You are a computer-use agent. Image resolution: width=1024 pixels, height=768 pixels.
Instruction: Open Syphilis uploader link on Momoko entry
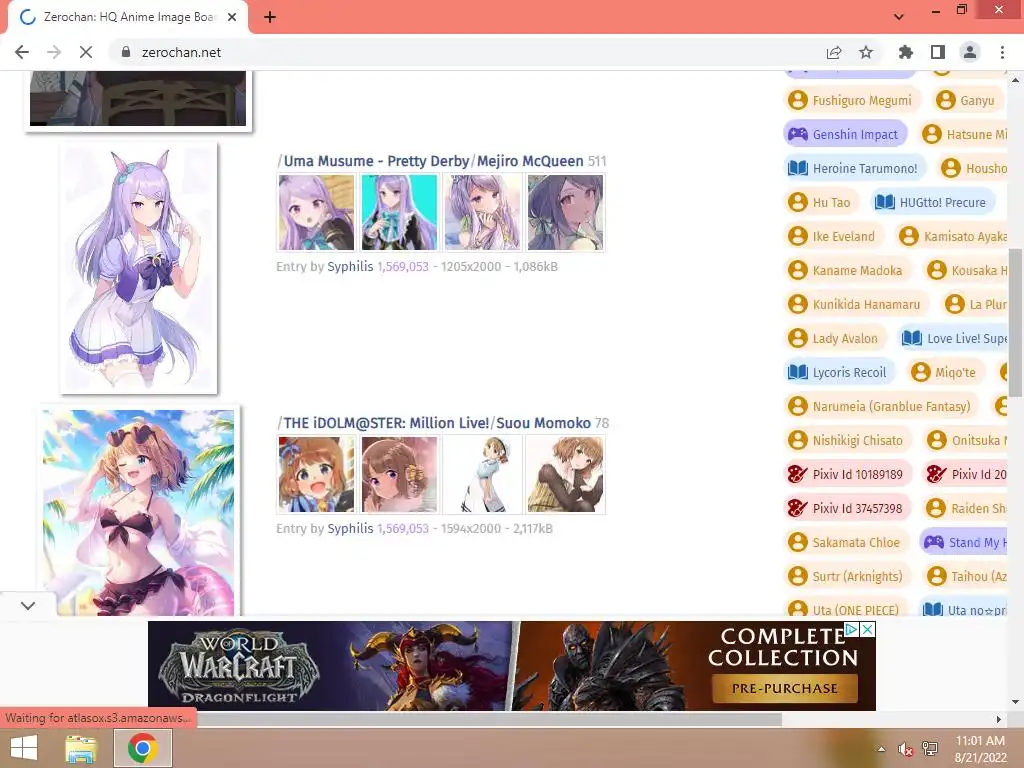pyautogui.click(x=350, y=528)
